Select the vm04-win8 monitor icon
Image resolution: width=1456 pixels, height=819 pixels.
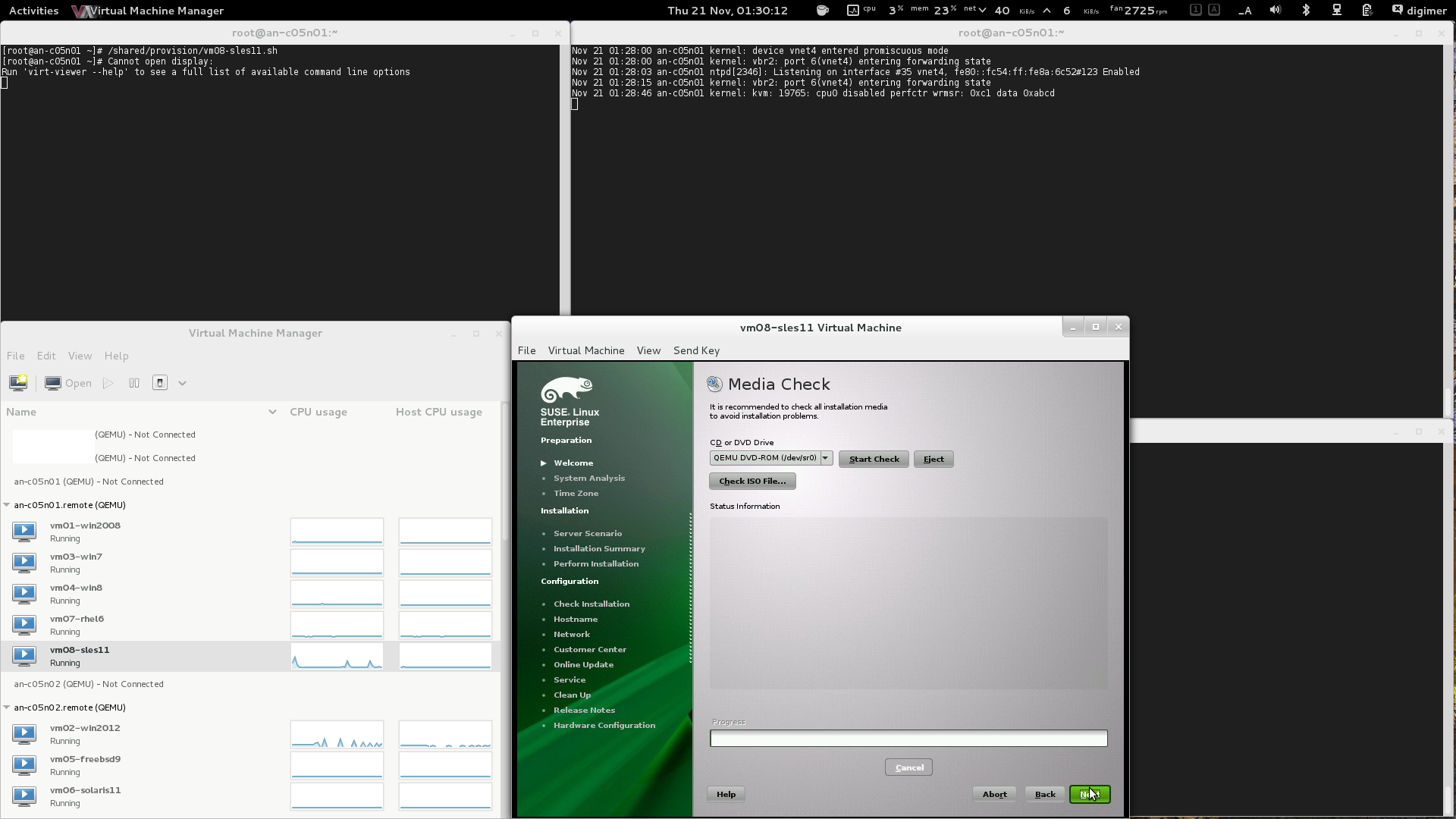[x=24, y=593]
